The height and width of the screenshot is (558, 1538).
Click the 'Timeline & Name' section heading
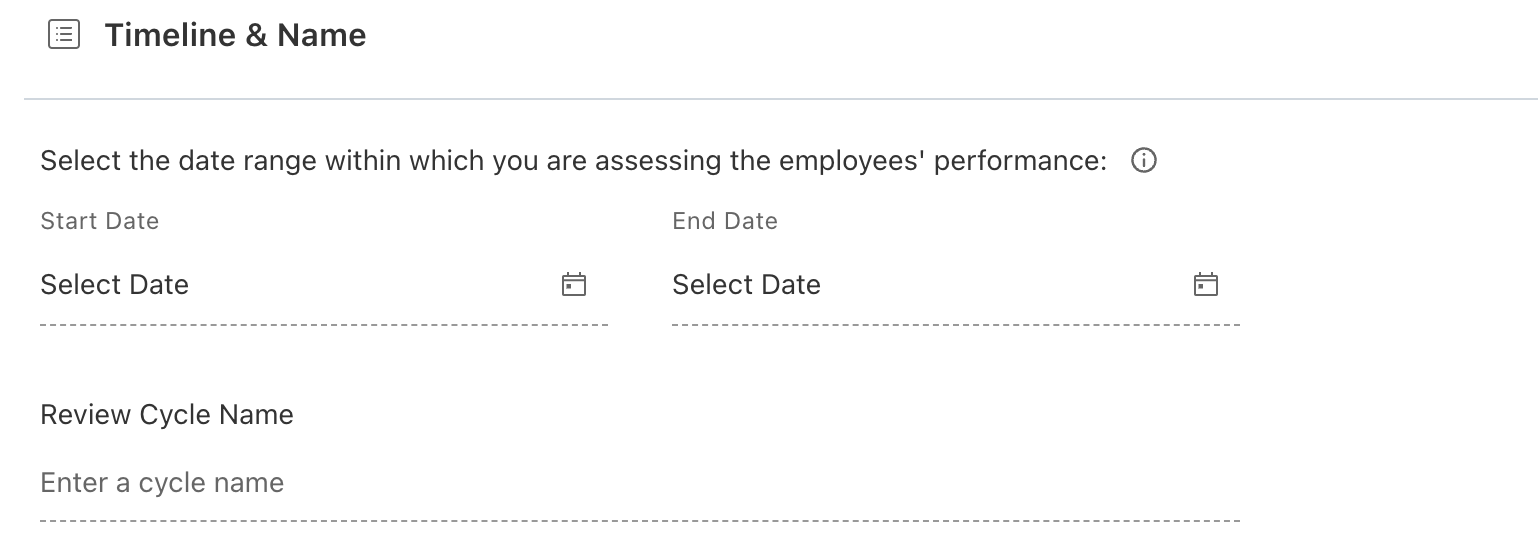235,35
